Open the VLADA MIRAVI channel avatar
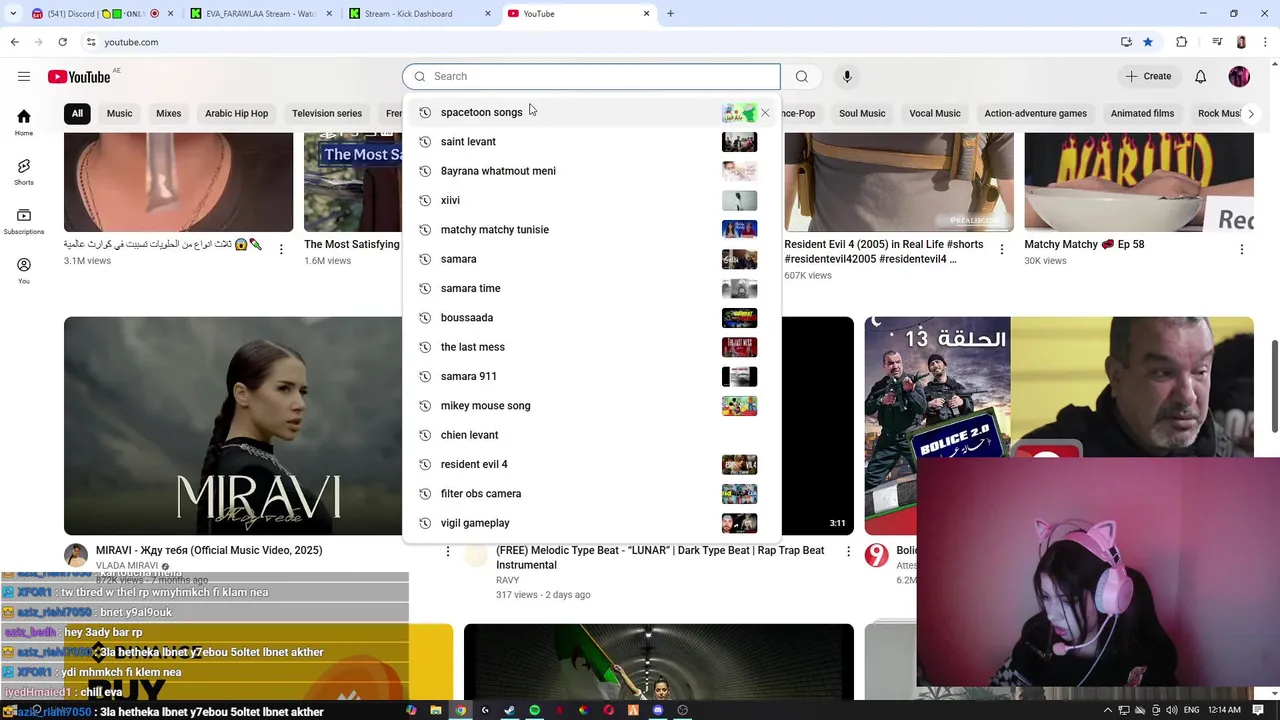 coord(76,555)
